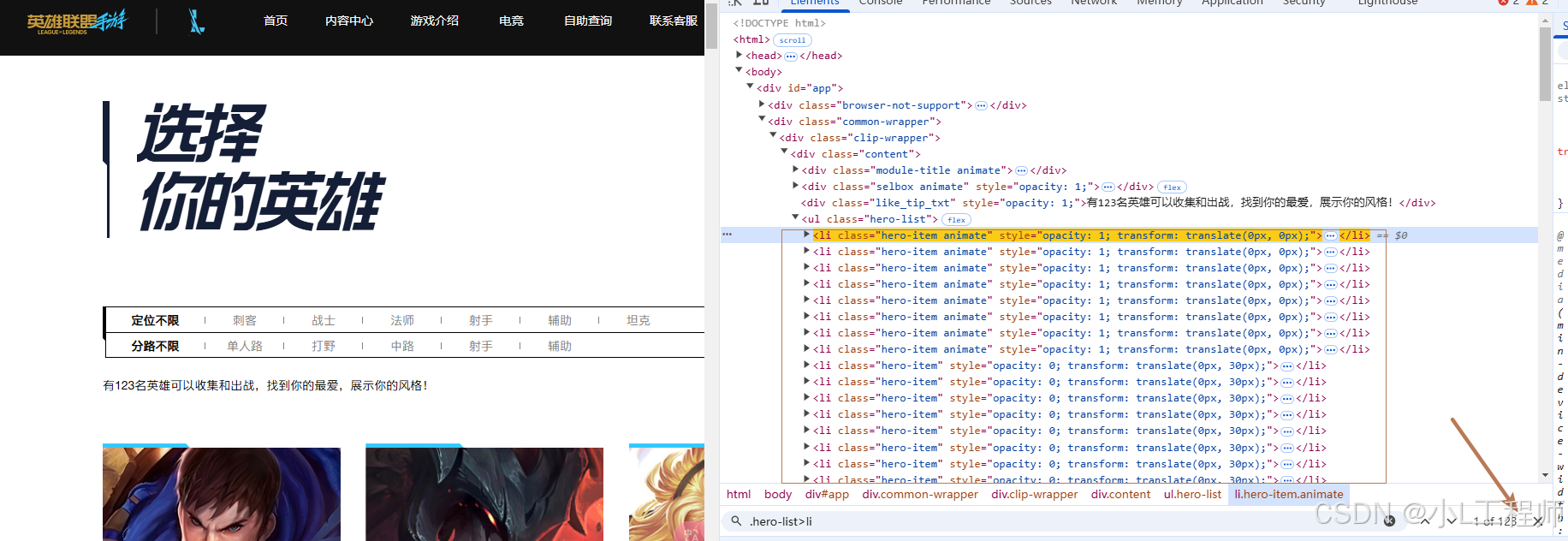Expand the highlighted first hero-item li node

806,235
